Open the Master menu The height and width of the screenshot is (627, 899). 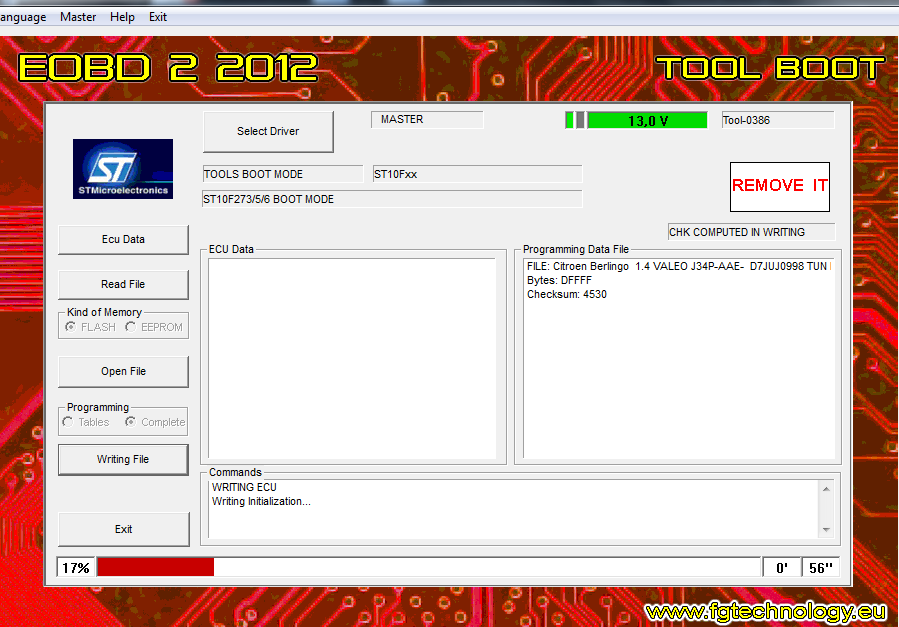[78, 17]
